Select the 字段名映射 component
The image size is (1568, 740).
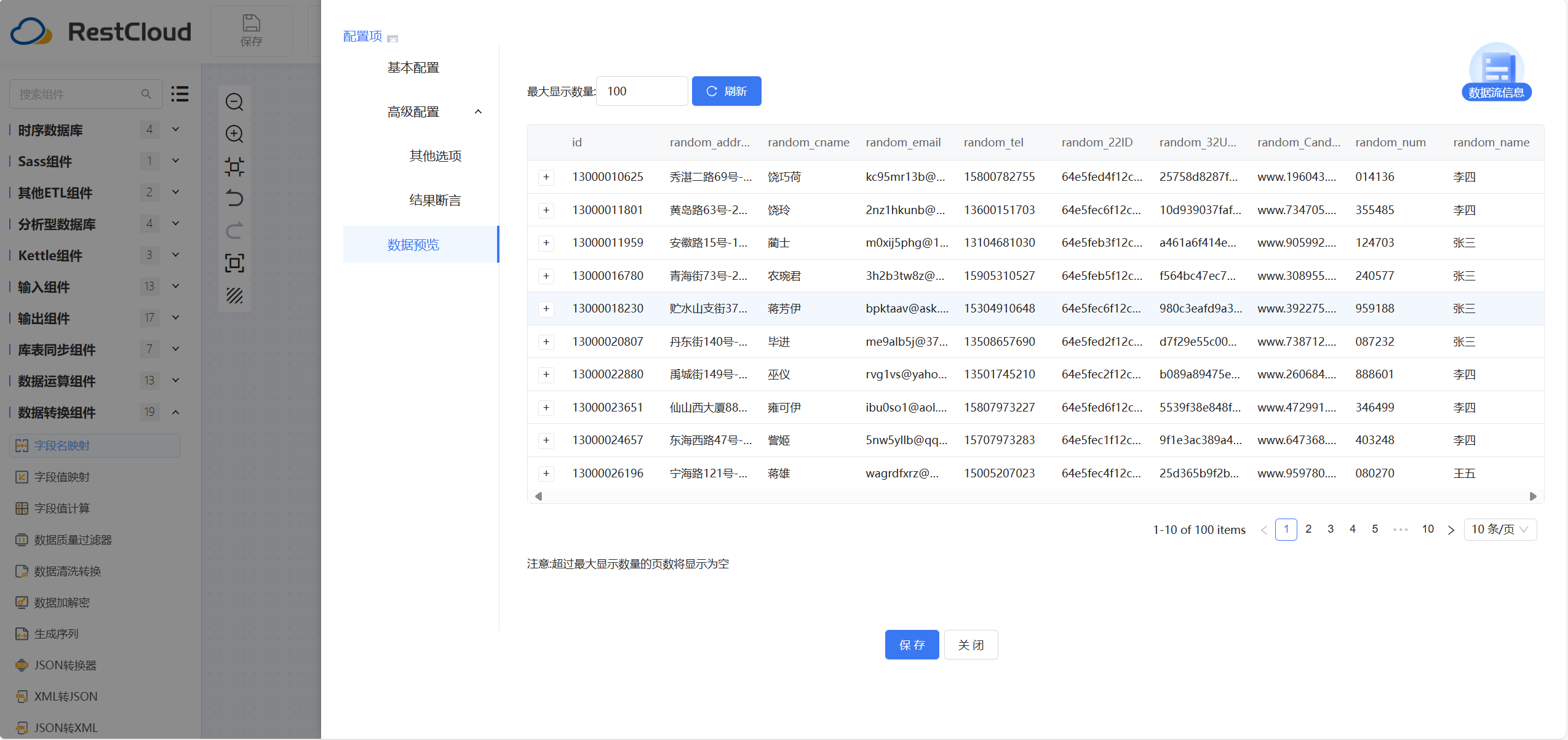point(95,445)
